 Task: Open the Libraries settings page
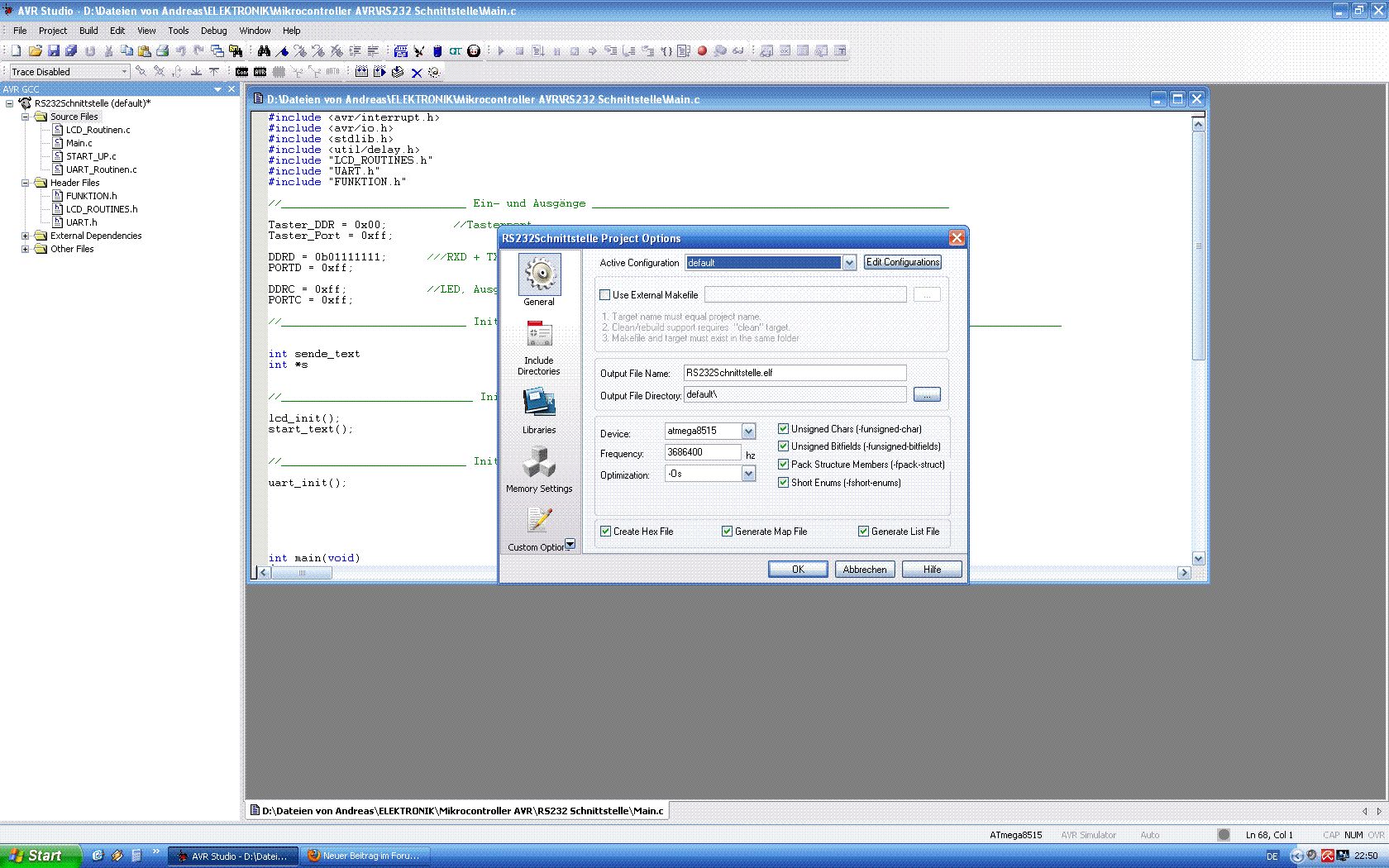coord(539,411)
